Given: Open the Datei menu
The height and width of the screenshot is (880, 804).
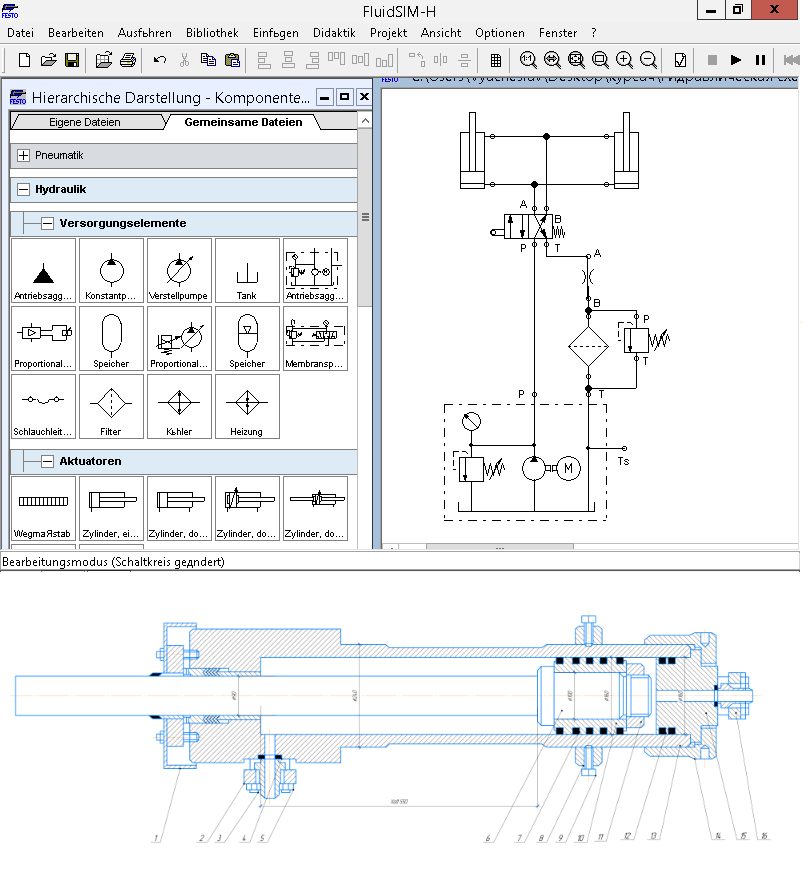Looking at the screenshot, I should [x=20, y=33].
